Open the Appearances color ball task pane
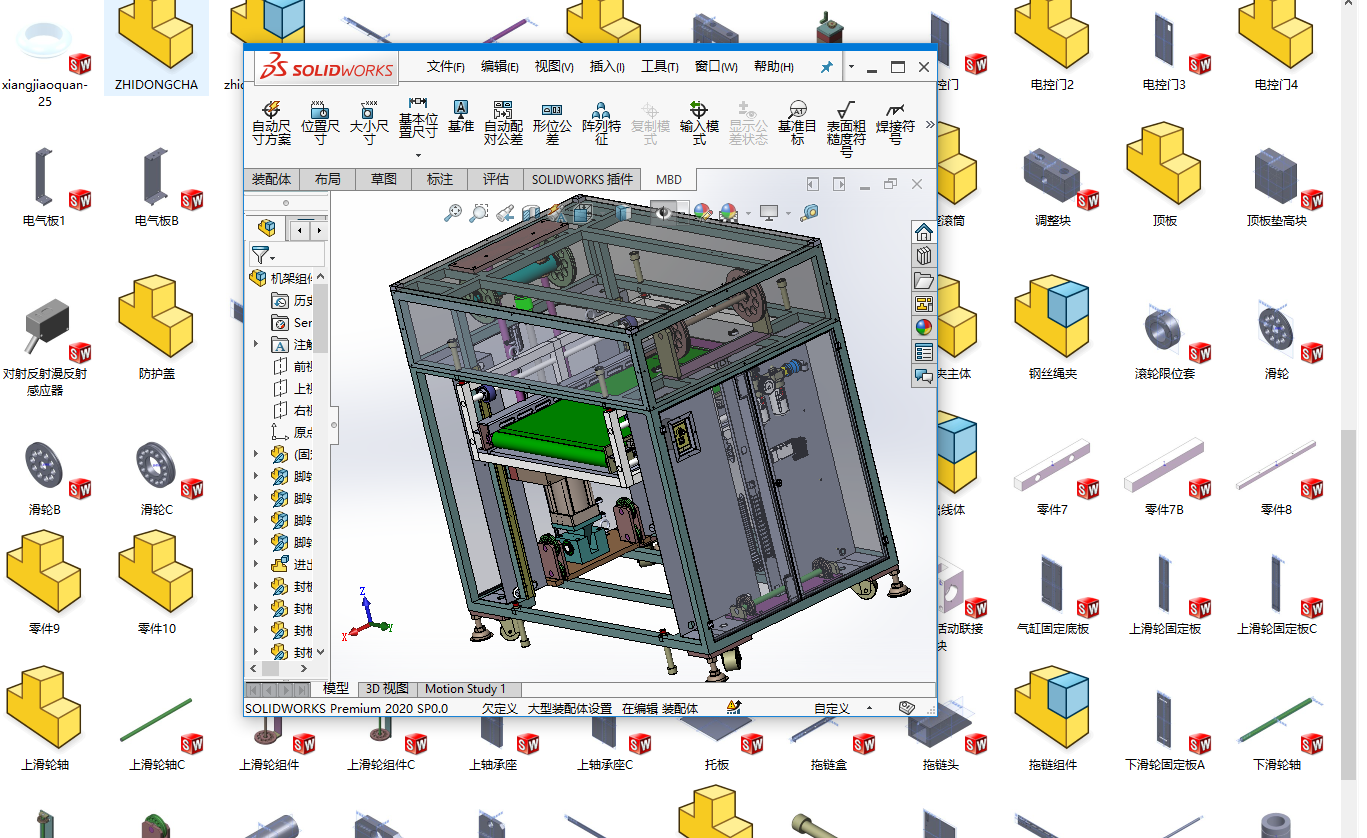Image resolution: width=1367 pixels, height=838 pixels. click(924, 328)
